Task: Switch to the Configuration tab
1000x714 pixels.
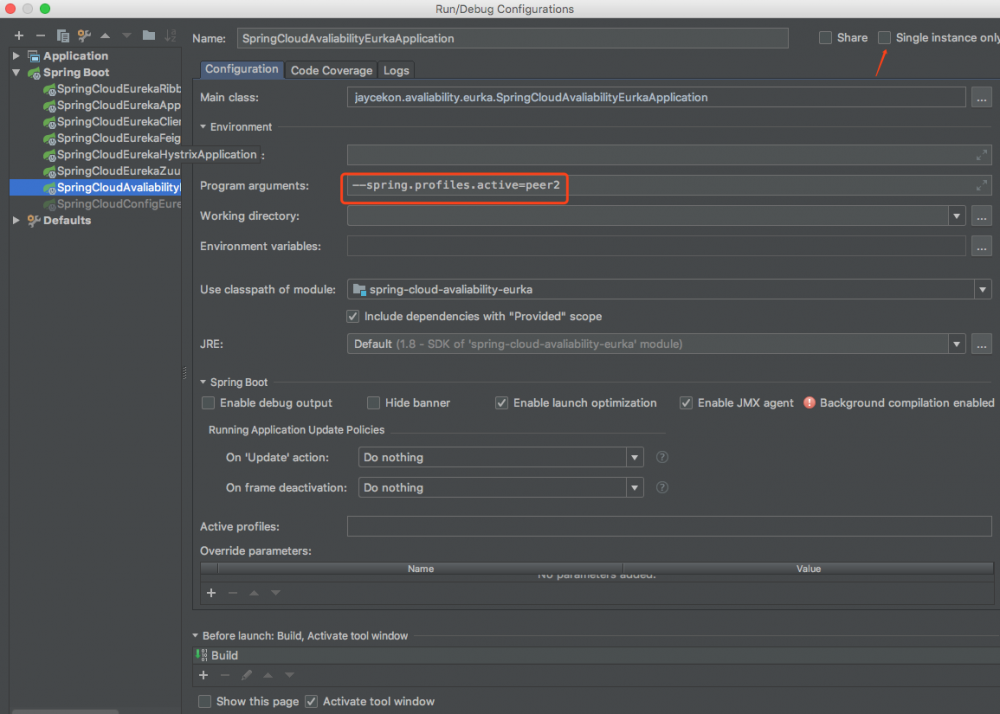Action: pos(242,69)
